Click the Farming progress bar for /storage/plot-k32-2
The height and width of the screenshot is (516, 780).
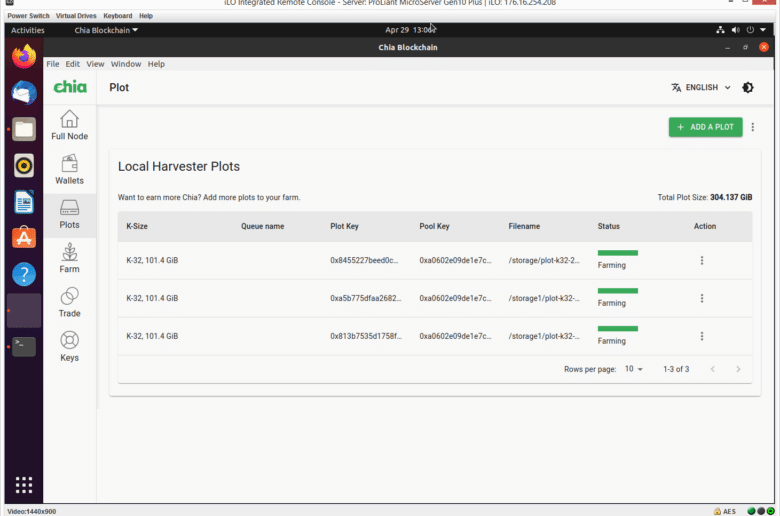(x=618, y=253)
